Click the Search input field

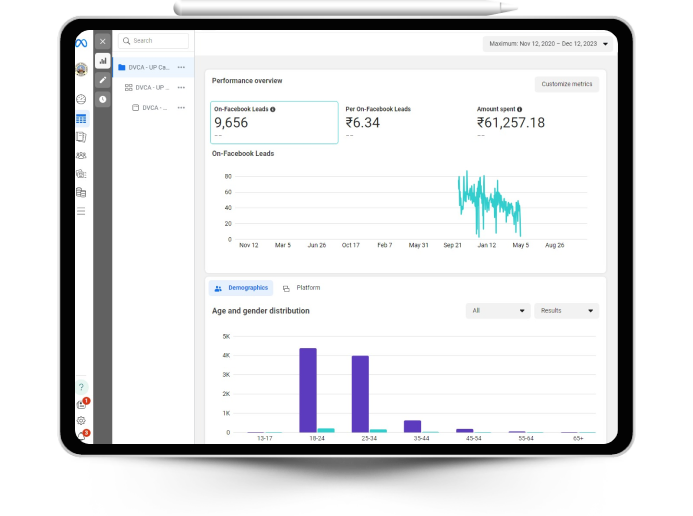click(x=154, y=41)
